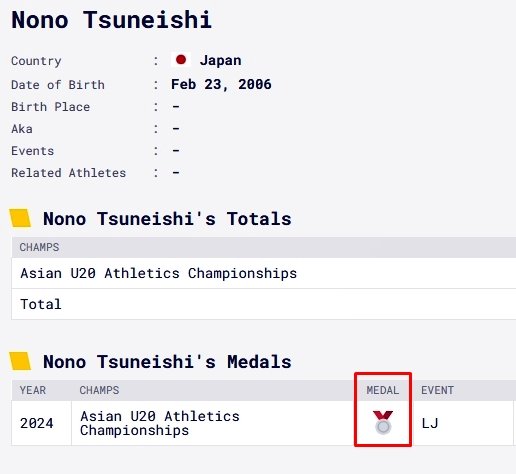516x474 pixels.
Task: Click the Total row in Totals table
Action: pos(264,304)
